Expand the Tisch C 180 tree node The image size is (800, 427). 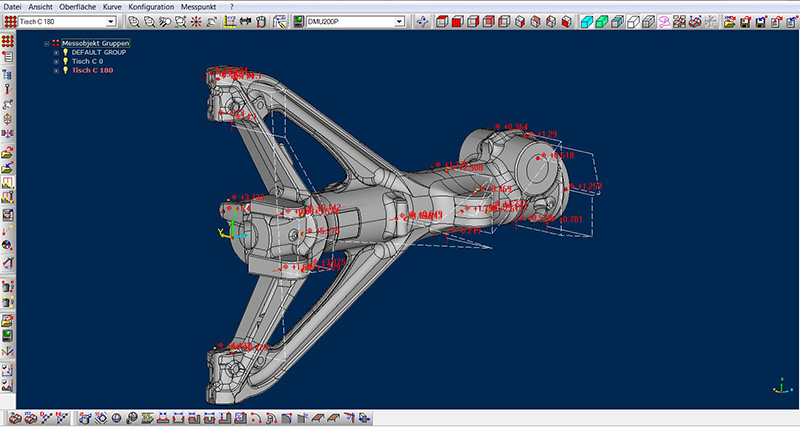(x=56, y=71)
